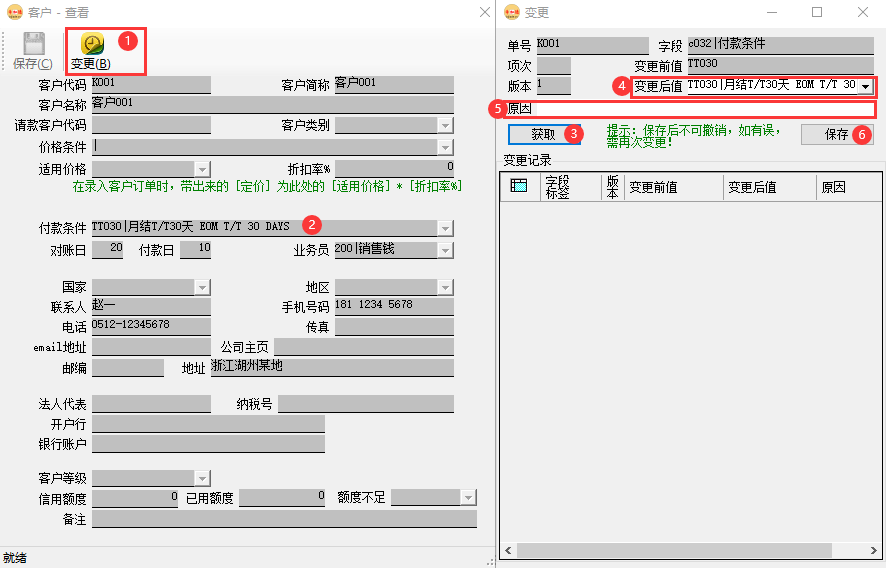Click the 变更(B) clock toolbar icon
The image size is (886, 568).
(x=92, y=44)
